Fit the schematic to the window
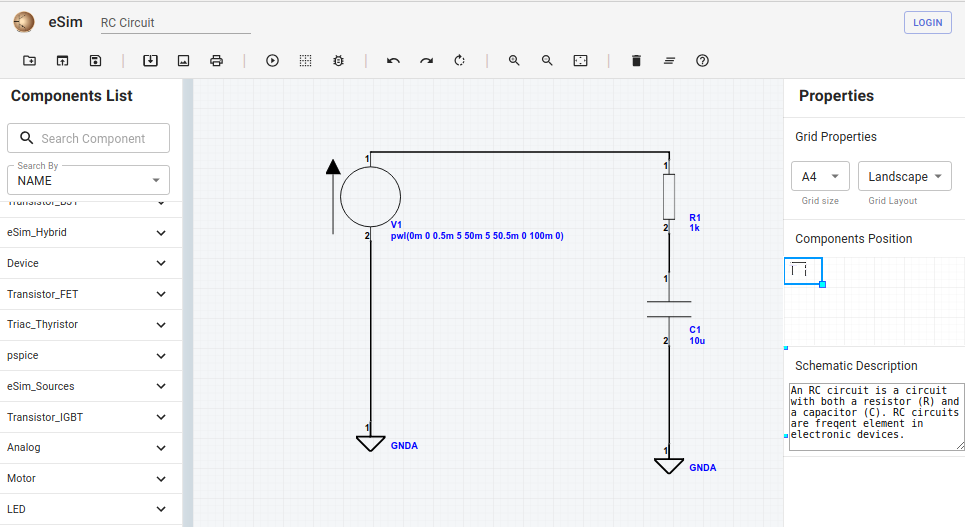Viewport: 965px width, 527px height. click(x=580, y=60)
